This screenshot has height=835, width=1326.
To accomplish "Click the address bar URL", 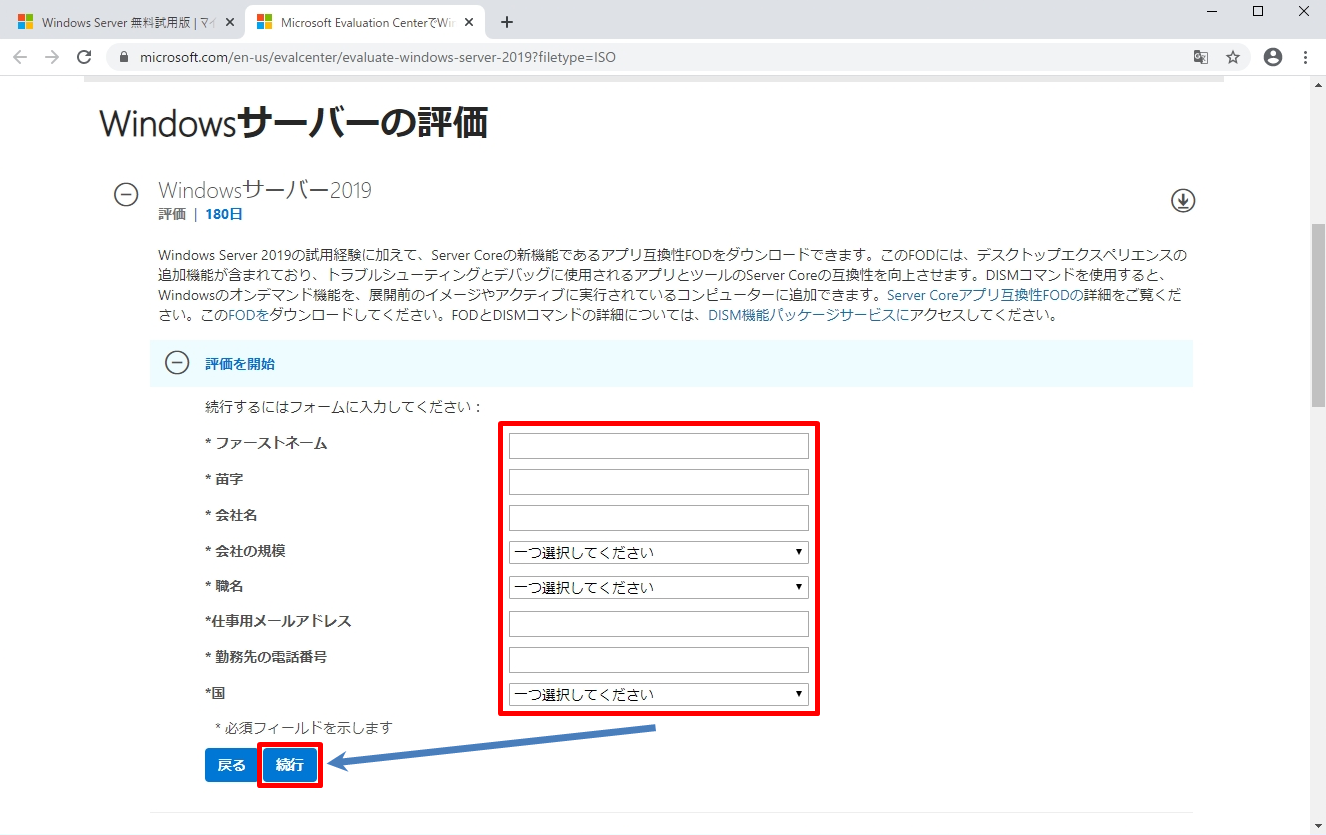I will click(x=376, y=58).
